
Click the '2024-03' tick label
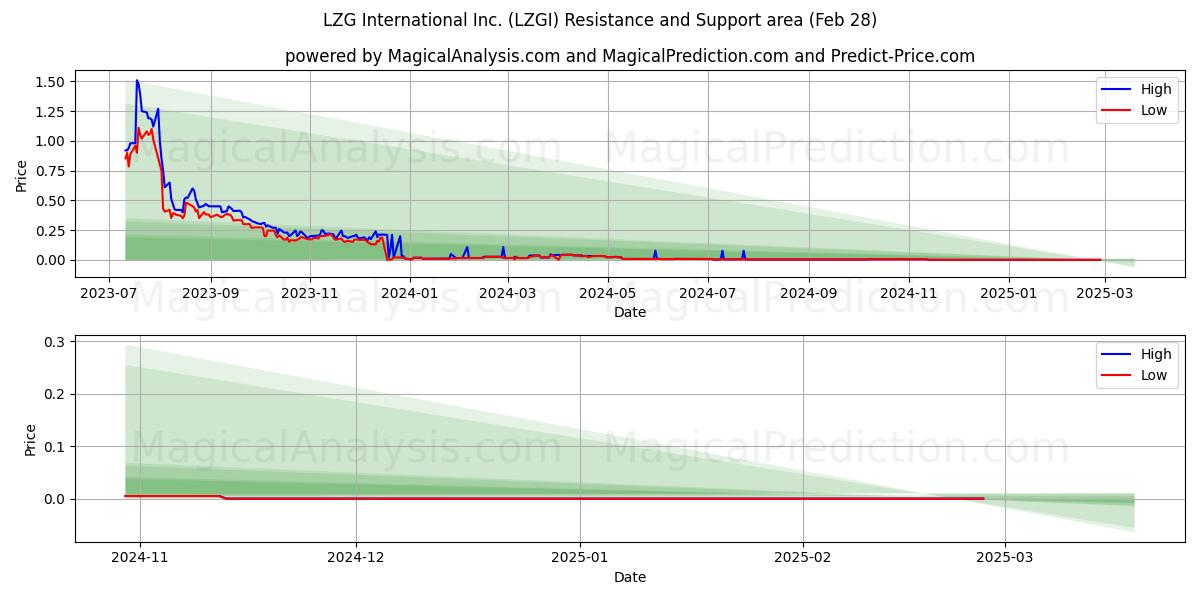pos(507,294)
